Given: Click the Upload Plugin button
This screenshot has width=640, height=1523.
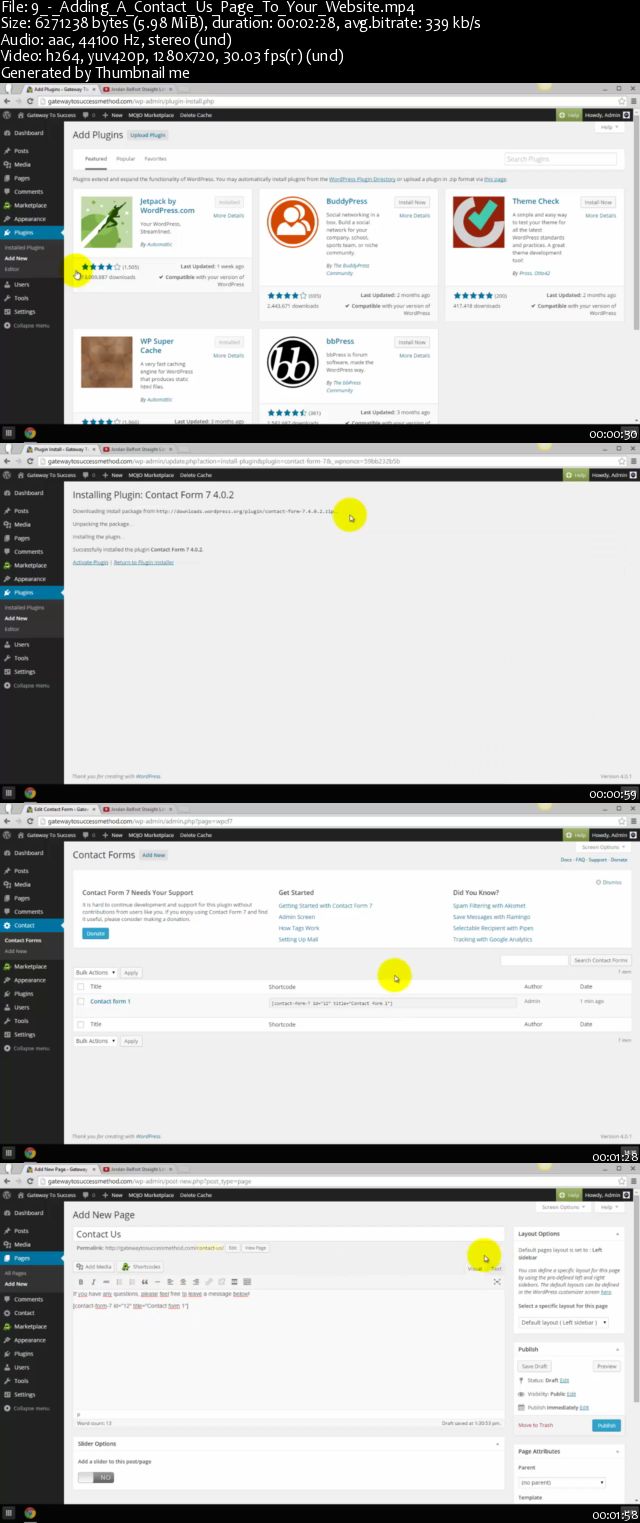Looking at the screenshot, I should coord(148,134).
